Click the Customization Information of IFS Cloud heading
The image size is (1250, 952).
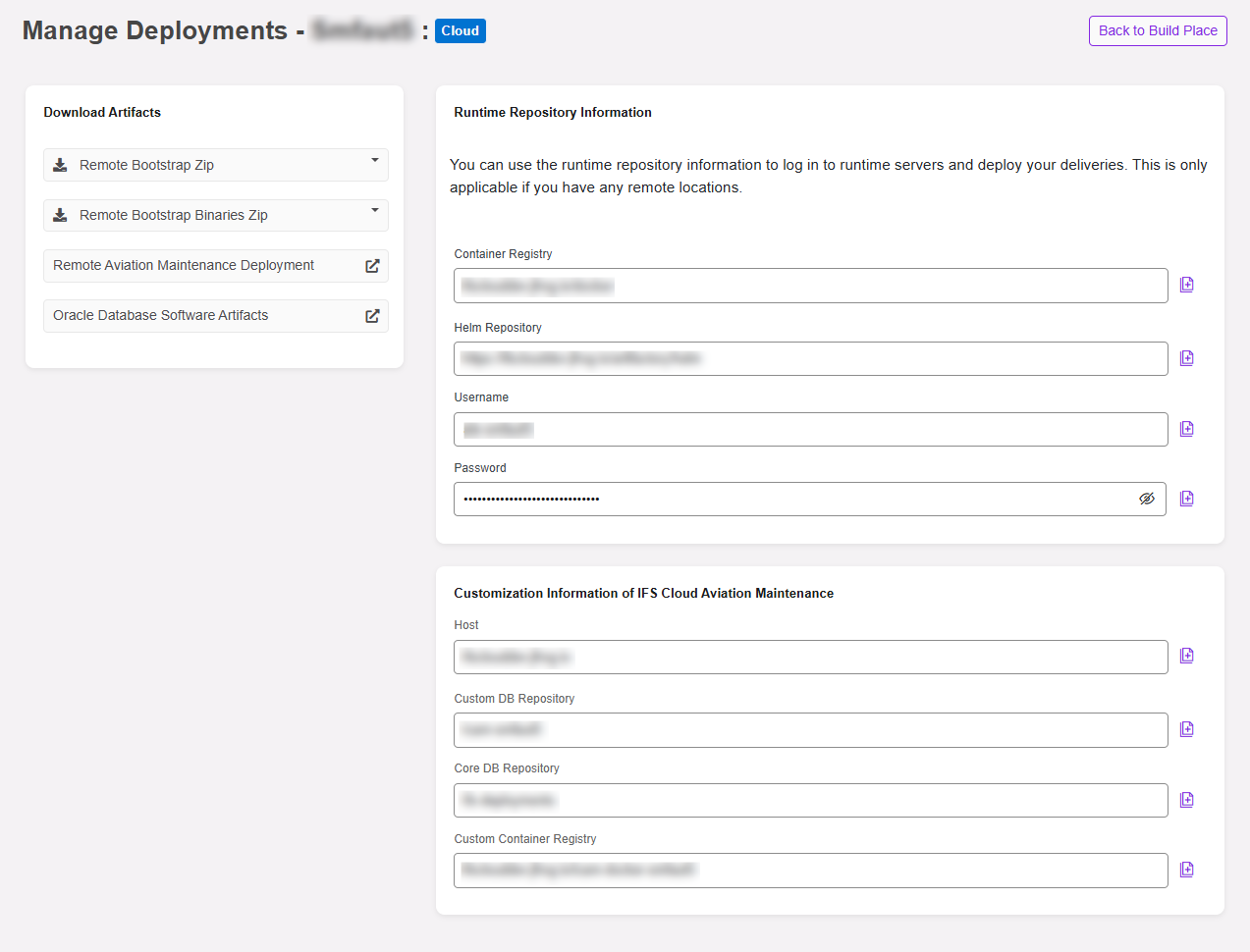pos(643,593)
